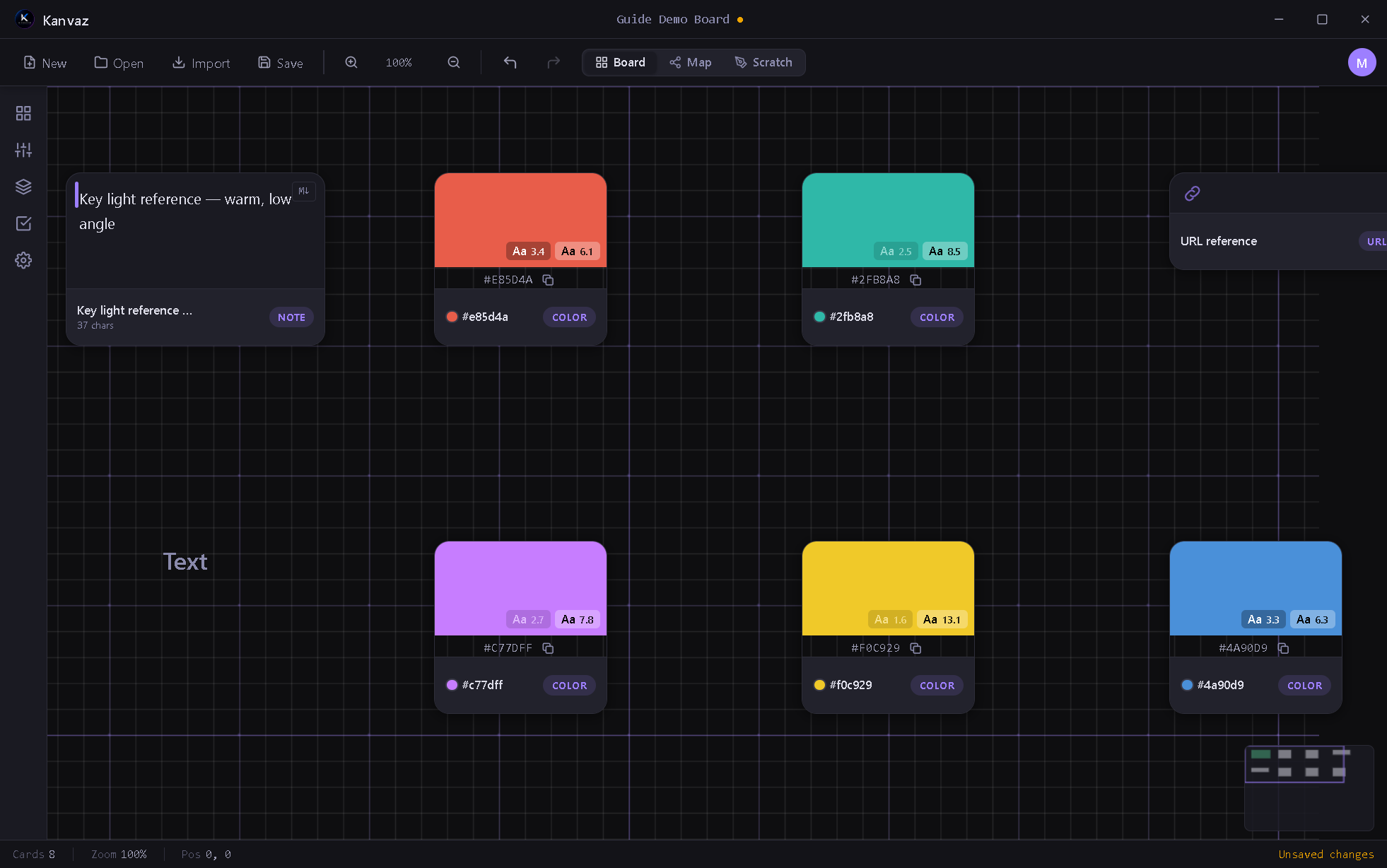Zoom in using the magnifier plus icon

click(351, 62)
